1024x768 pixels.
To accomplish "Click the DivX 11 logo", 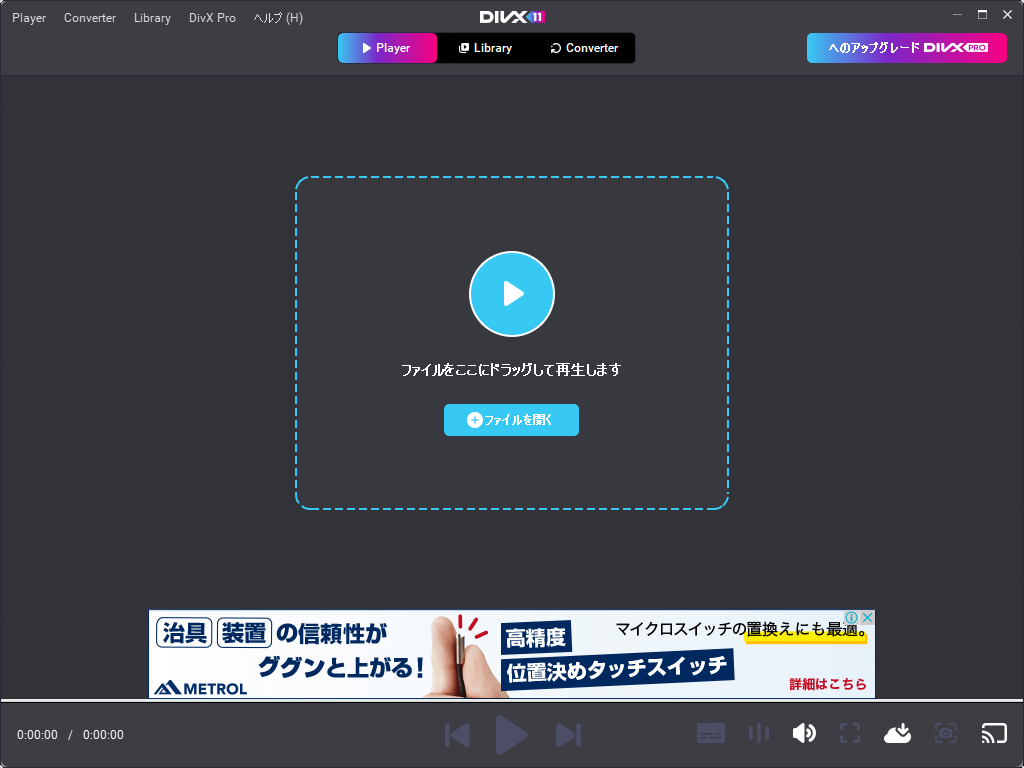I will click(x=511, y=16).
